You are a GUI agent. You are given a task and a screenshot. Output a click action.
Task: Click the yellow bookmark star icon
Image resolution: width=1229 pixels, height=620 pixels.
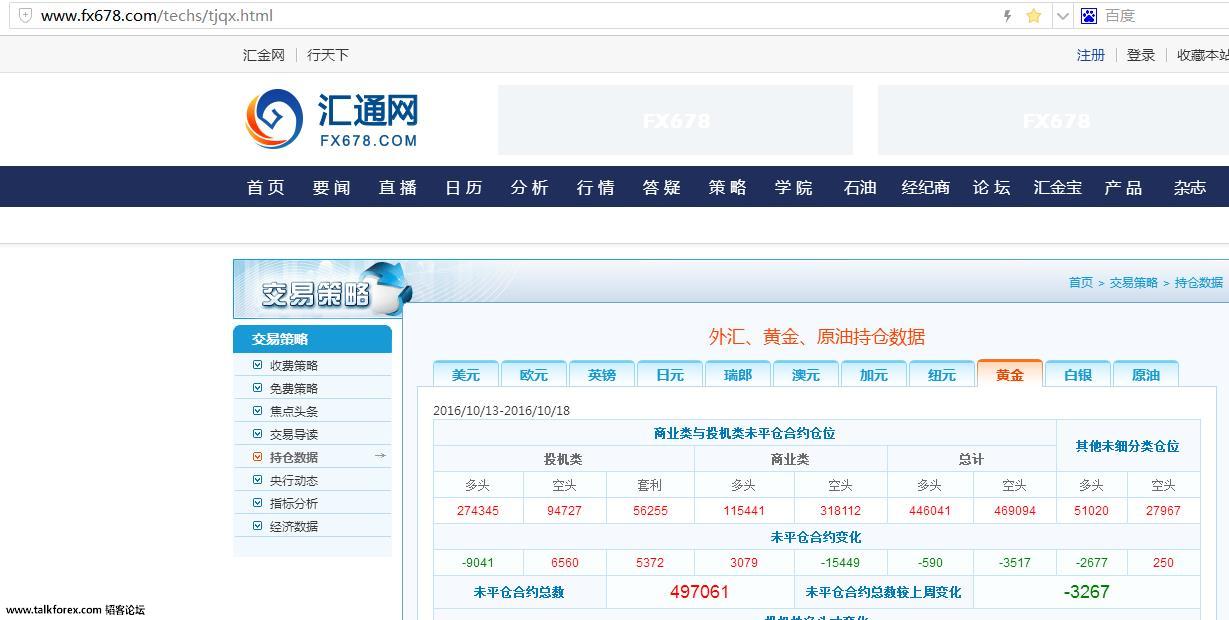pos(1033,15)
